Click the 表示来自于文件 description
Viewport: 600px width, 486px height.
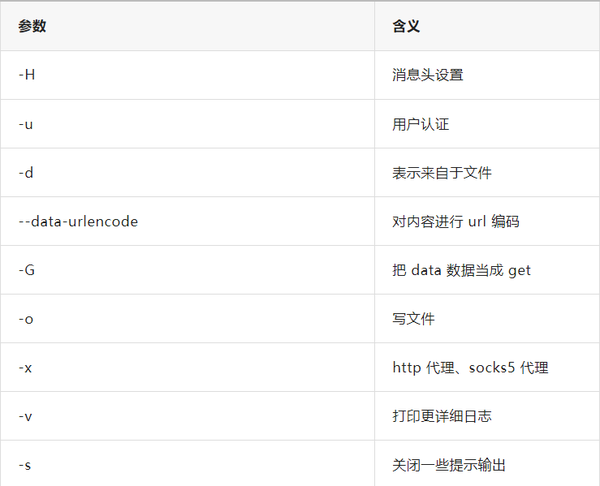(x=442, y=173)
